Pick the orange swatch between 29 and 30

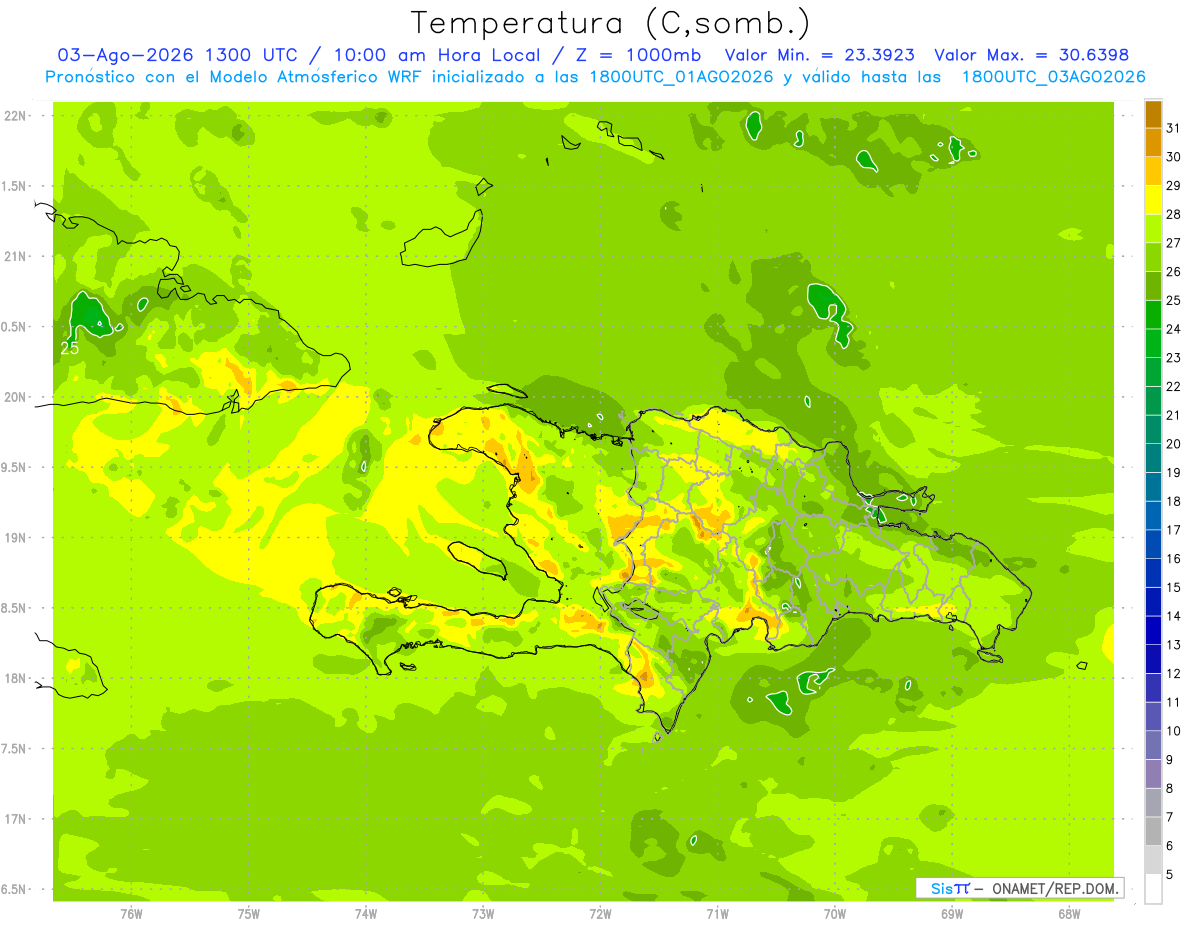[x=1153, y=171]
